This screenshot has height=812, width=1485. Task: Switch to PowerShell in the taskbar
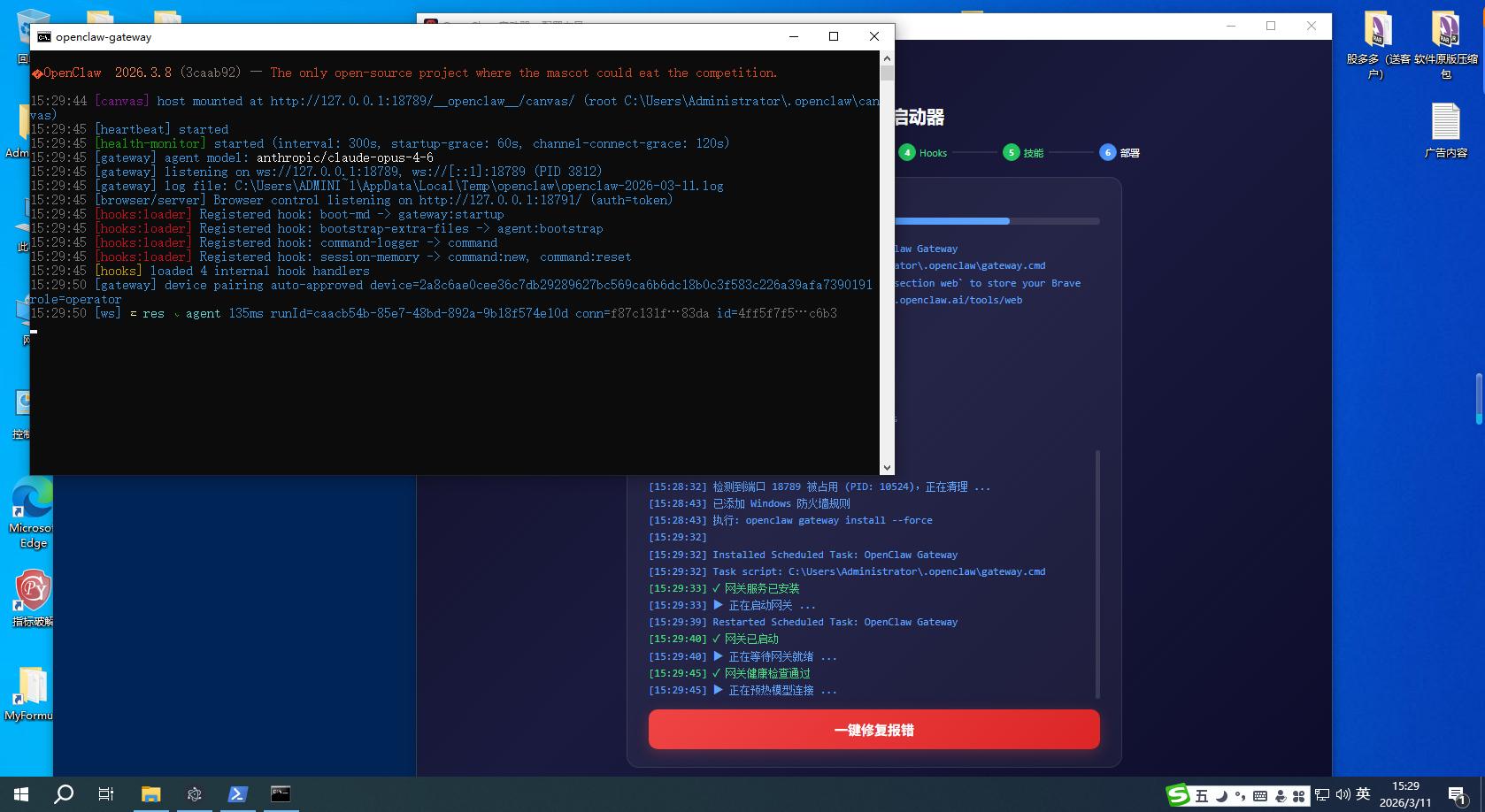(x=237, y=794)
